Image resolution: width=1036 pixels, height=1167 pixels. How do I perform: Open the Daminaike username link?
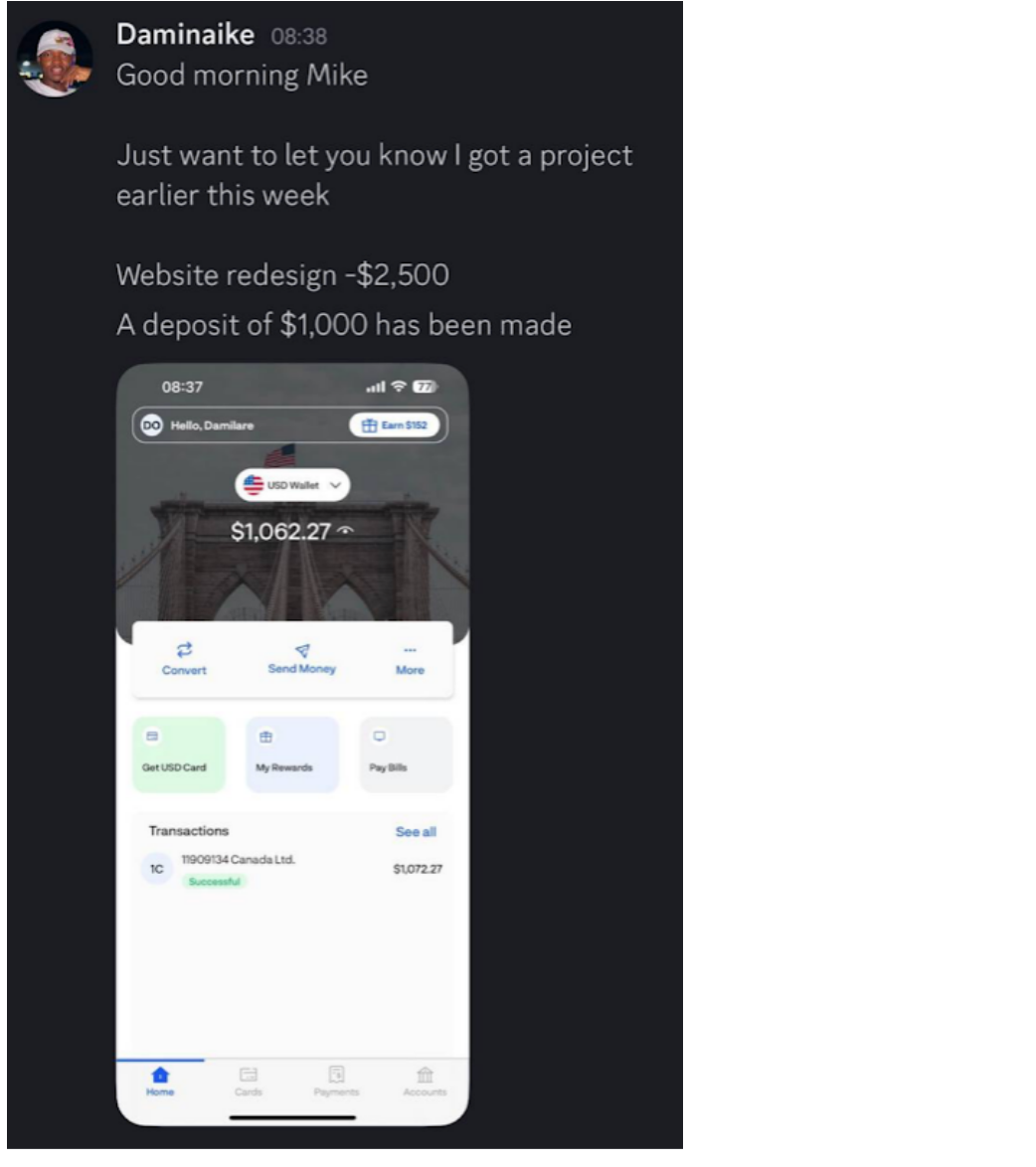coord(185,34)
